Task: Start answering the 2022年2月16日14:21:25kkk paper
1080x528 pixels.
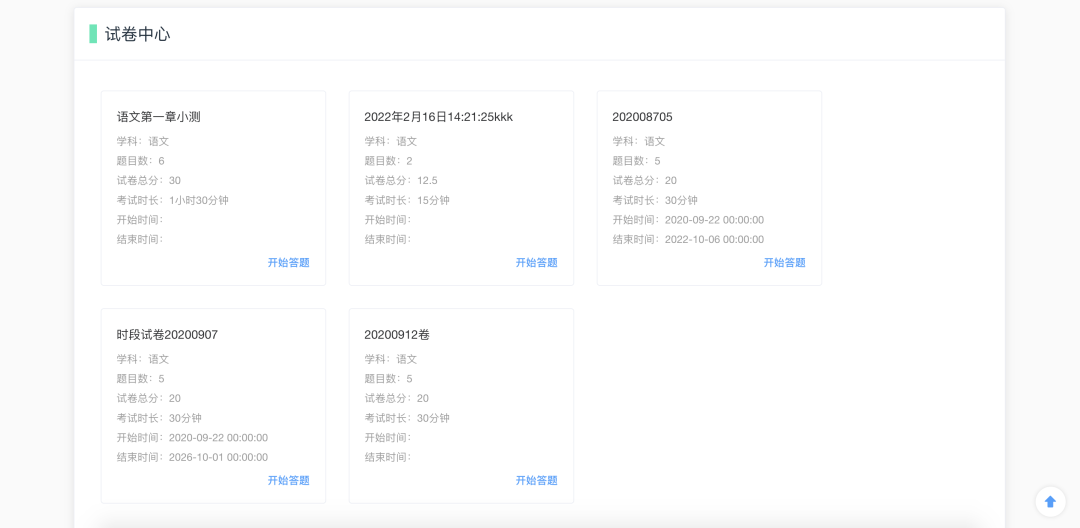Action: [x=537, y=262]
